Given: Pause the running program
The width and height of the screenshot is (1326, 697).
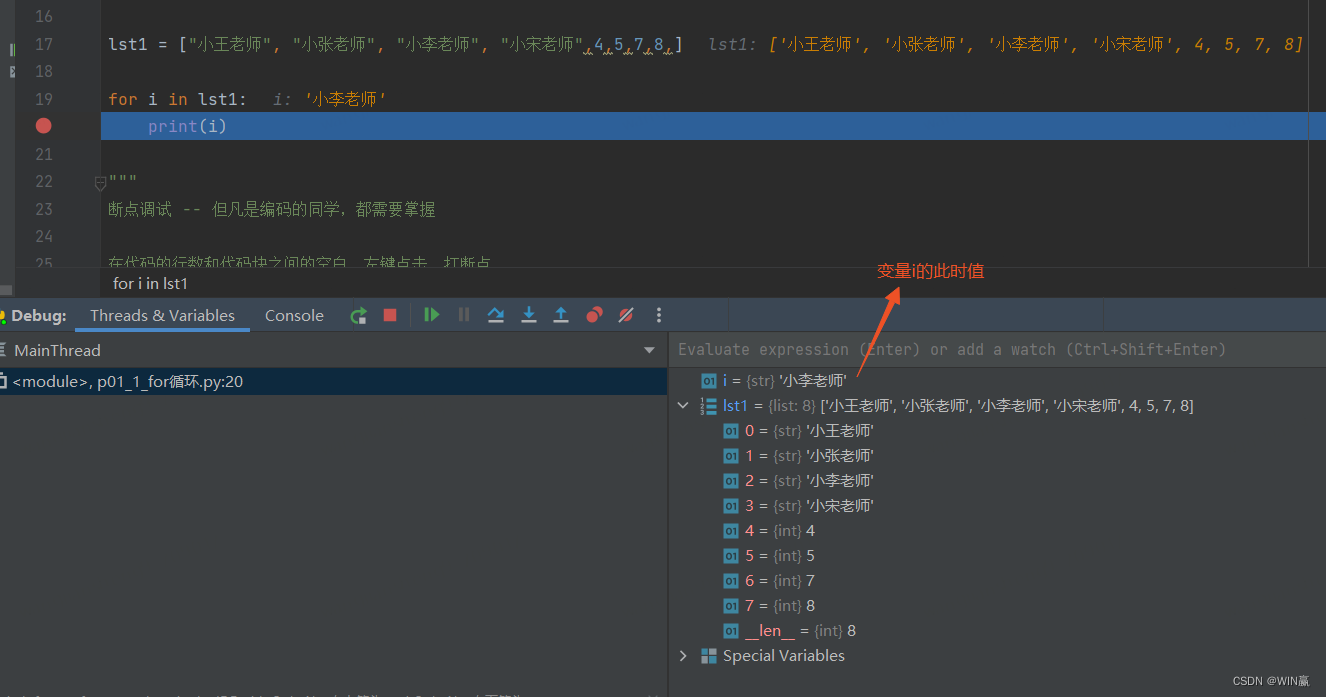Looking at the screenshot, I should pos(464,315).
